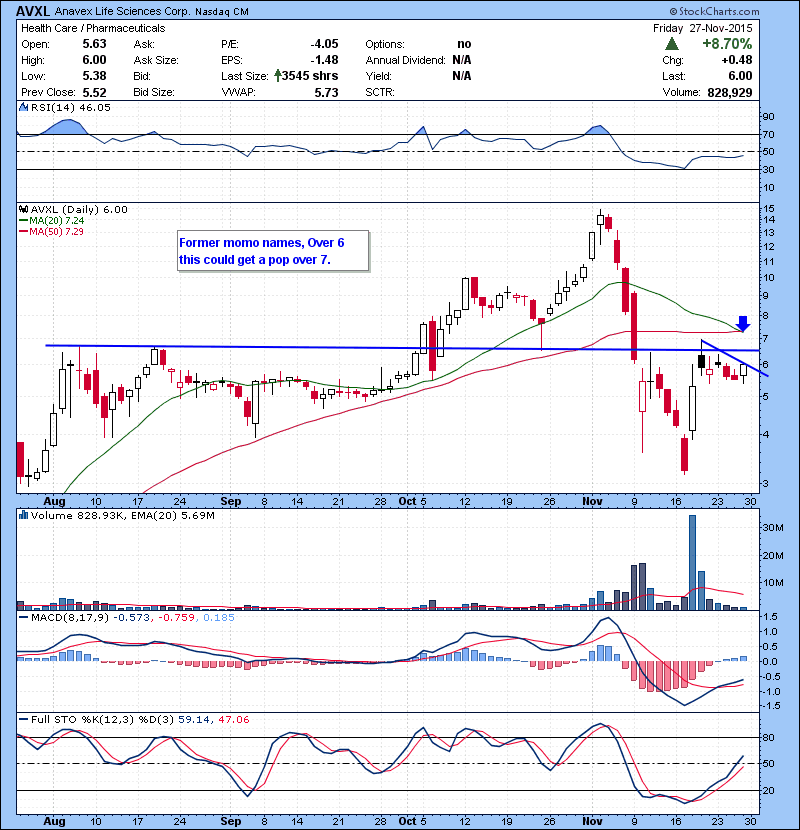Image resolution: width=800 pixels, height=830 pixels.
Task: Click the Options value no
Action: [x=464, y=44]
